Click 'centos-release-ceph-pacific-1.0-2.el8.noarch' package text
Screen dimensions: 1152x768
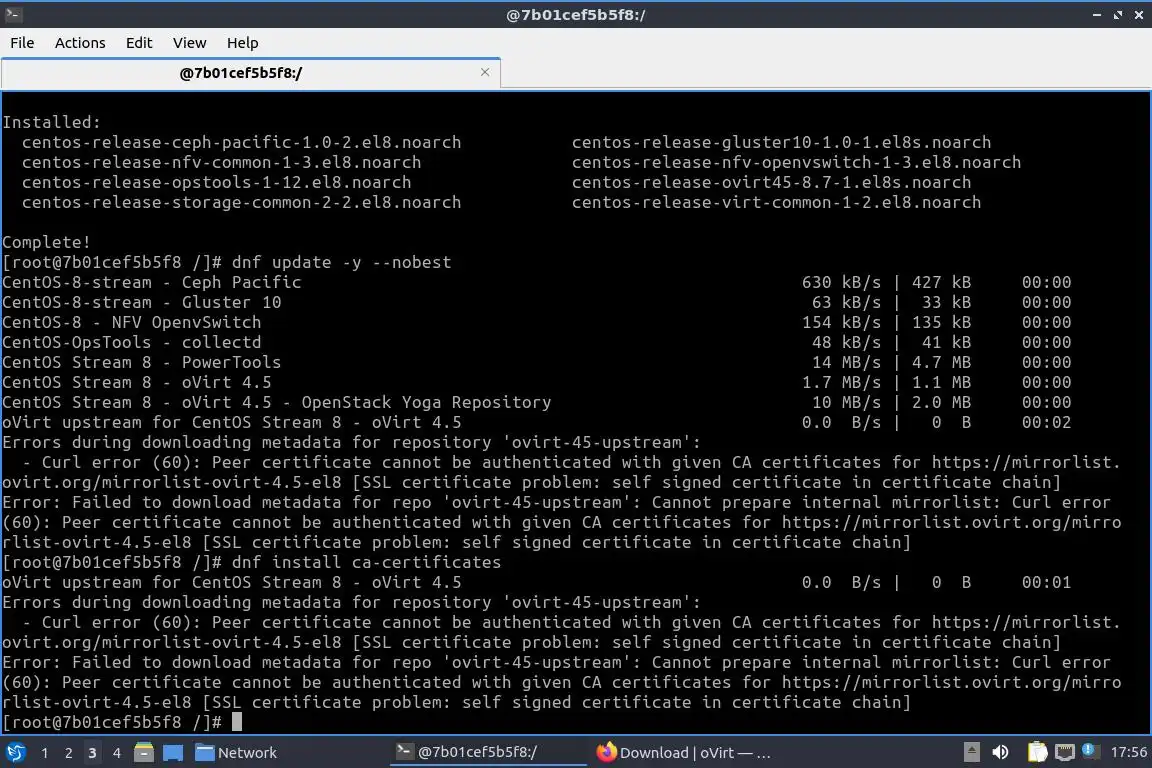tap(242, 143)
